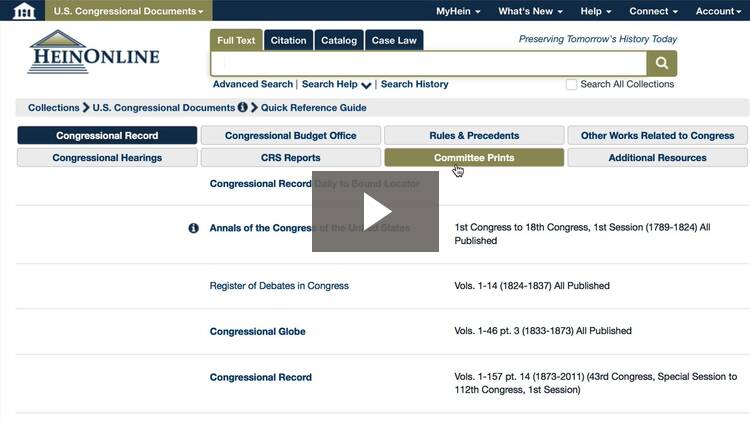Play the video overlay
This screenshot has height=422, width=750.
(375, 211)
